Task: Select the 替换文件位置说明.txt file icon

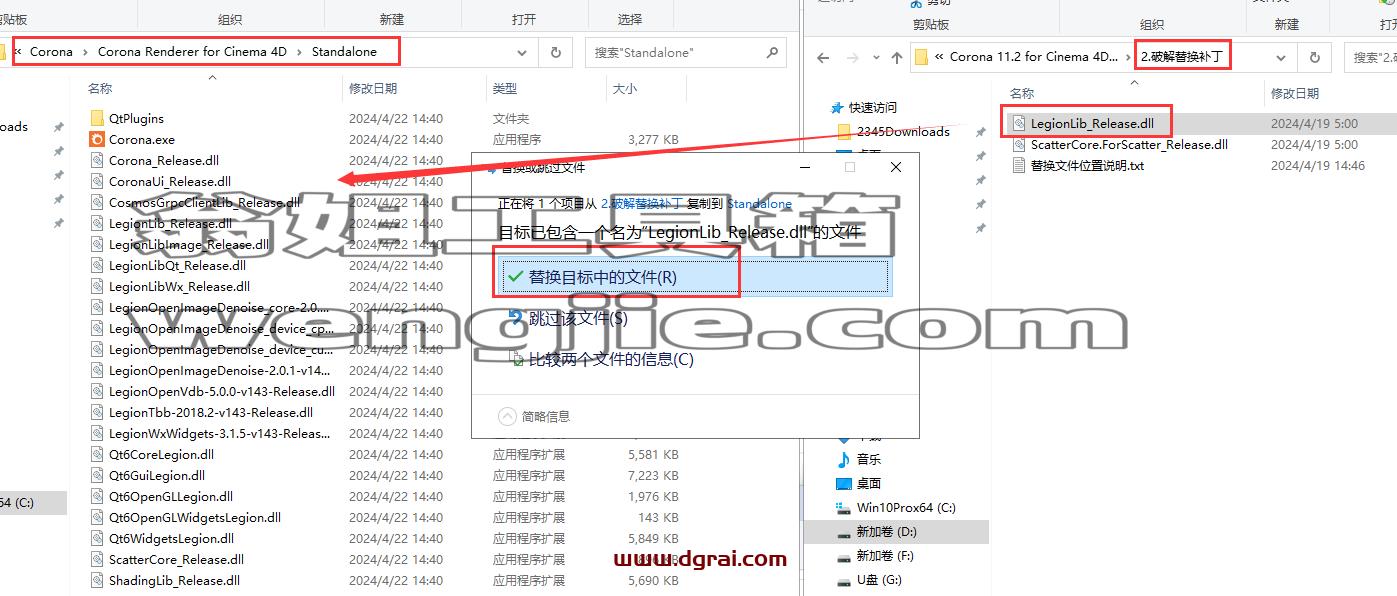Action: click(x=1019, y=165)
